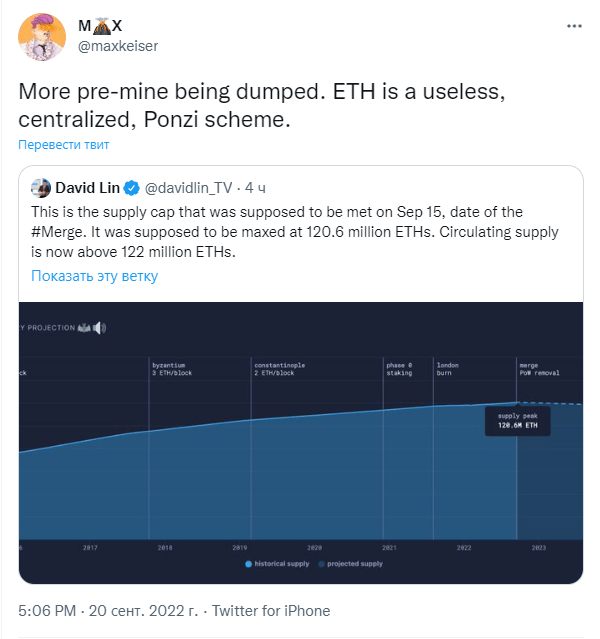Click the merge PoW removal marker

click(539, 369)
